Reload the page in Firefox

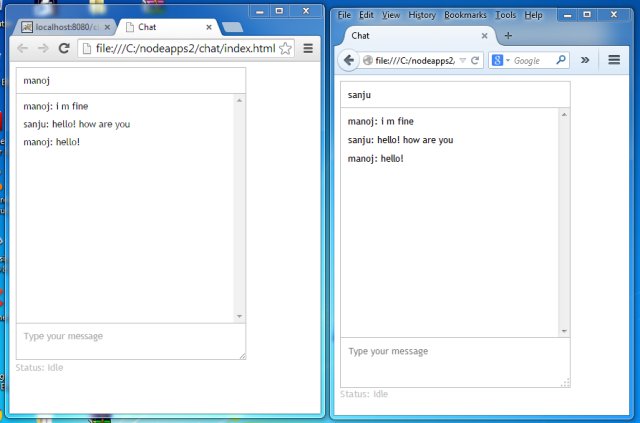point(475,60)
